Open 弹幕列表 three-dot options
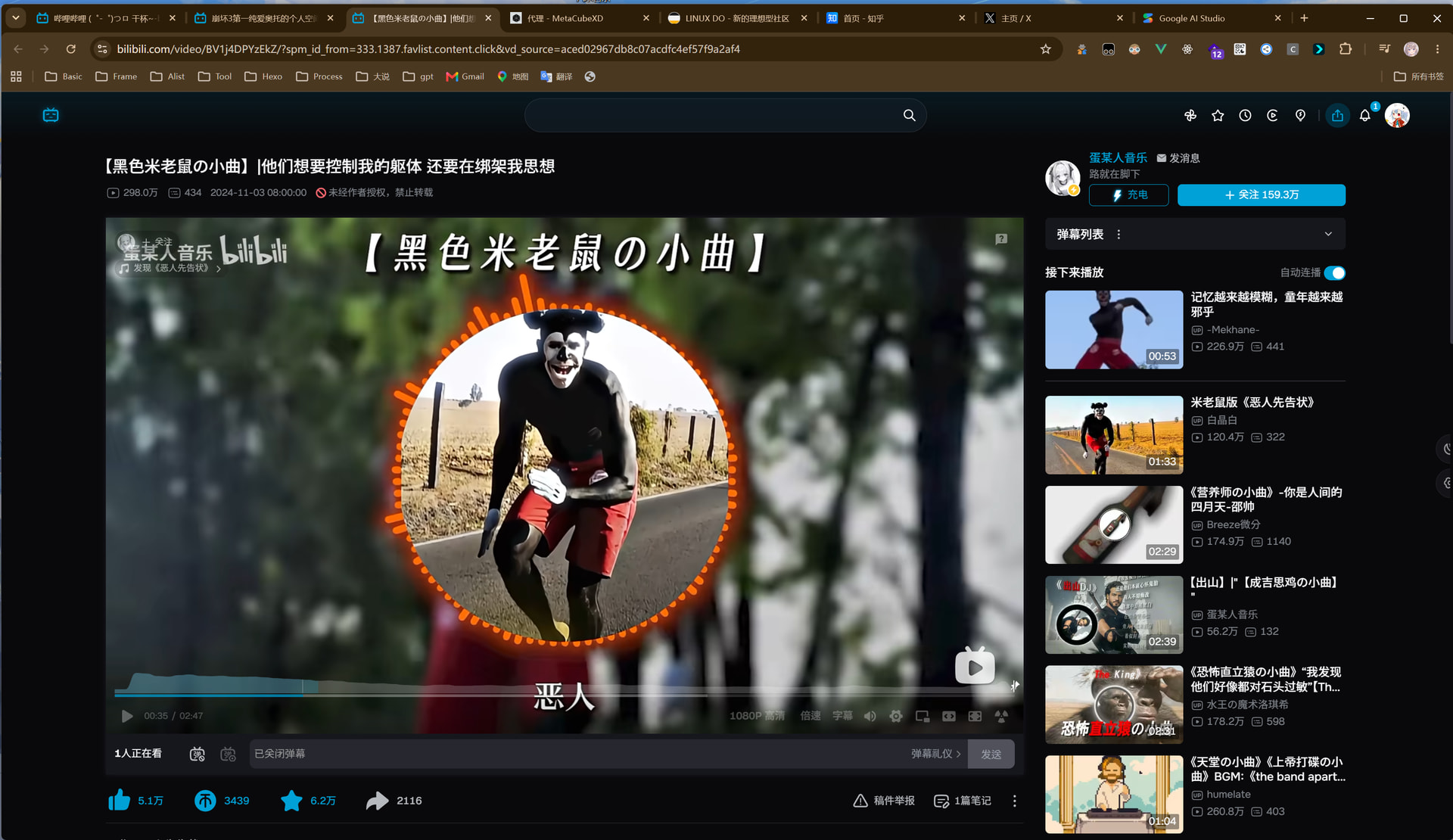This screenshot has width=1453, height=840. (x=1119, y=235)
